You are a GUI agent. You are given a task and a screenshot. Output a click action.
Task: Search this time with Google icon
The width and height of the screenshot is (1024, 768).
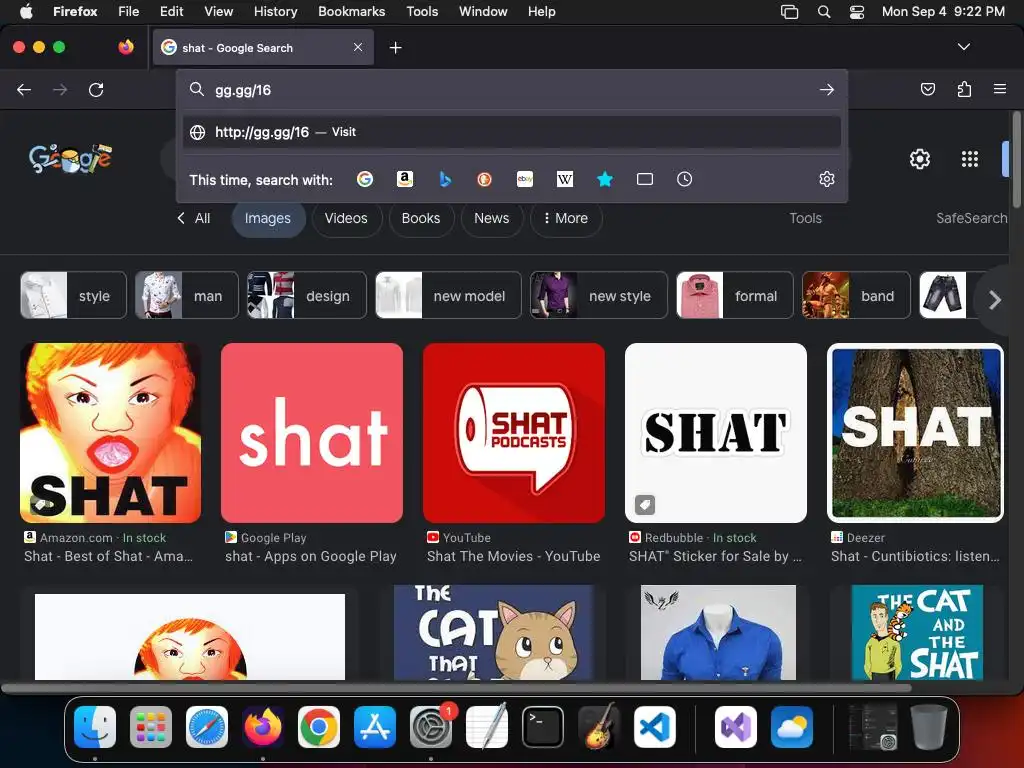(x=365, y=179)
